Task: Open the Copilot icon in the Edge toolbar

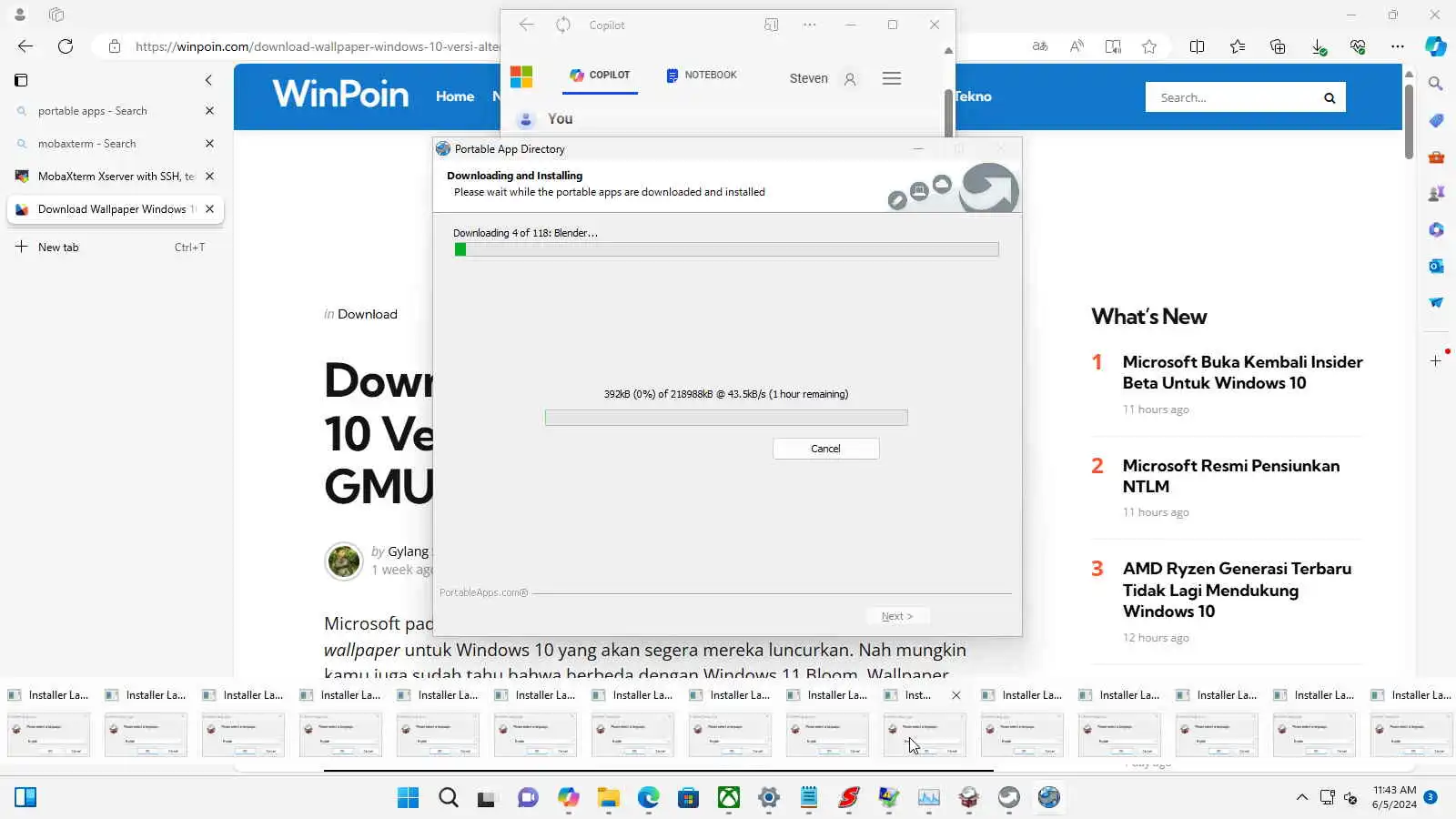Action: pyautogui.click(x=1436, y=46)
